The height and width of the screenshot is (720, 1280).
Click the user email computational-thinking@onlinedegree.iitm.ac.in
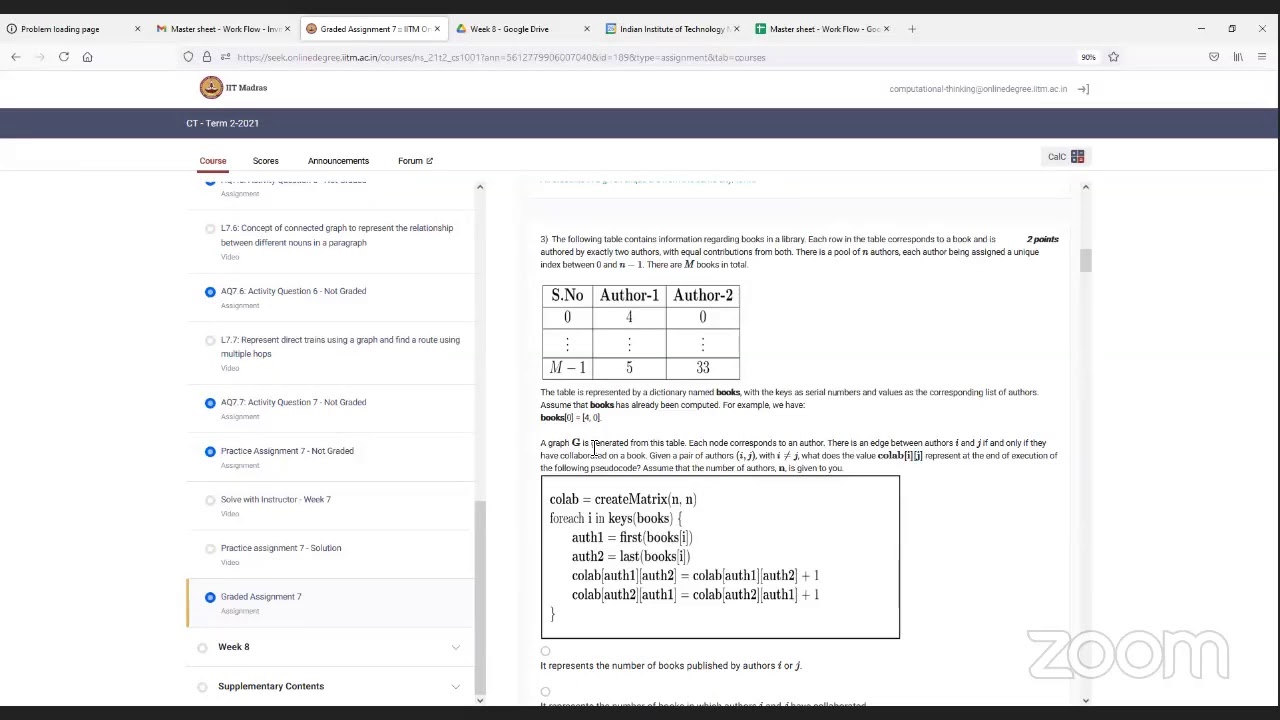point(978,89)
